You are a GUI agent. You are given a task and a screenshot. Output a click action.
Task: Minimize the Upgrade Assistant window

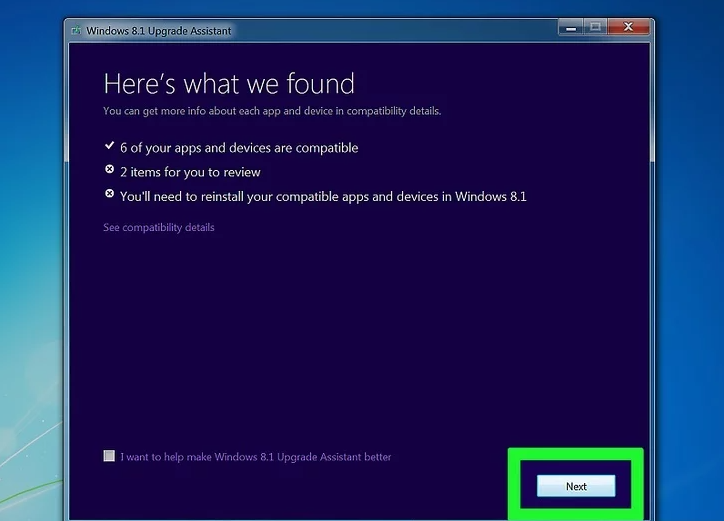tap(571, 28)
